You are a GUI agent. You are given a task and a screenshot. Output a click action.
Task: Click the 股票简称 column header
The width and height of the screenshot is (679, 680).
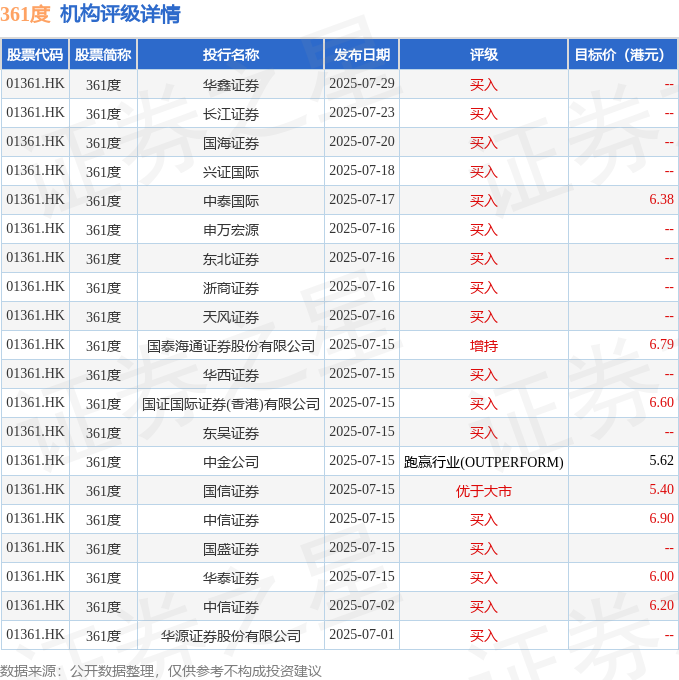point(103,55)
